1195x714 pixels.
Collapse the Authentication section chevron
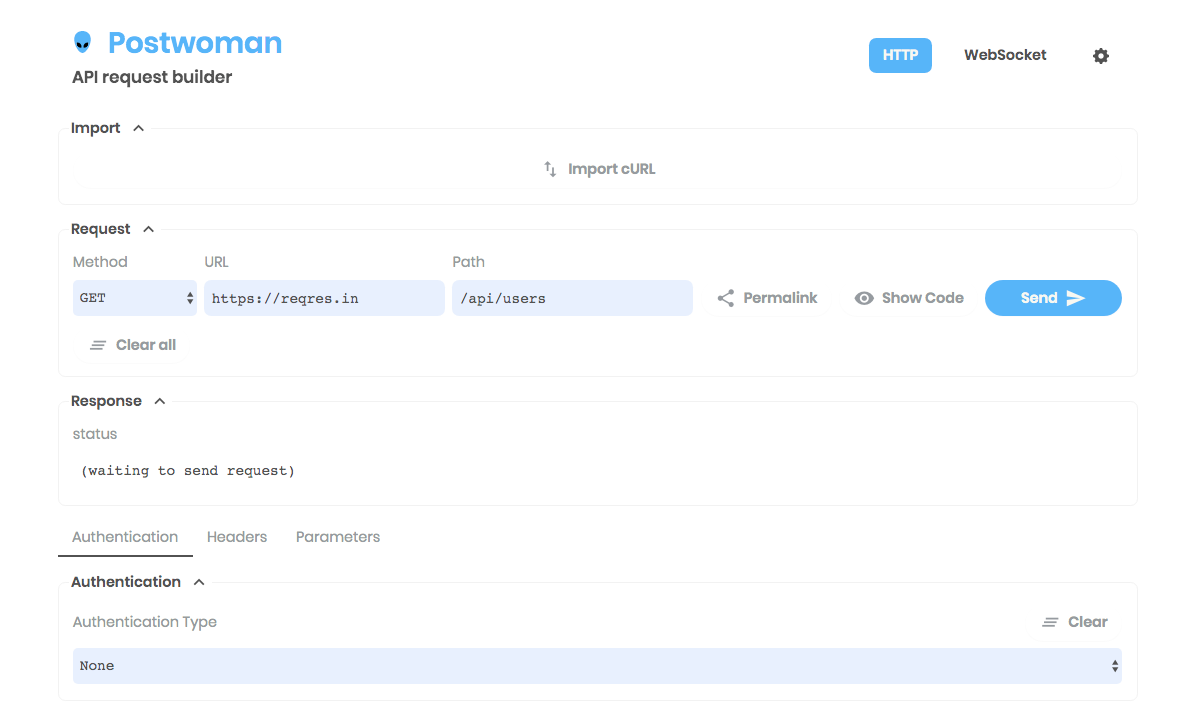pos(199,582)
